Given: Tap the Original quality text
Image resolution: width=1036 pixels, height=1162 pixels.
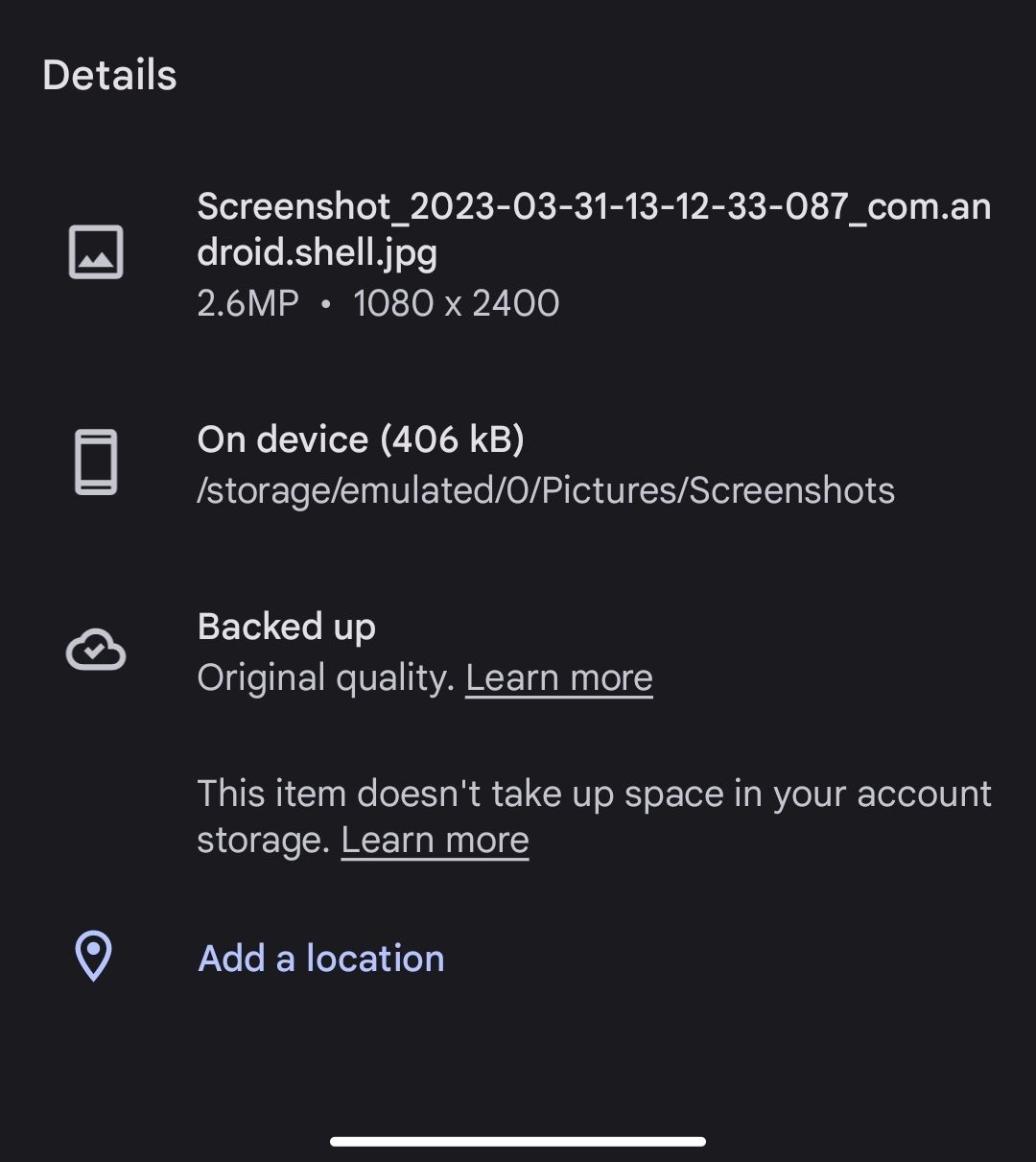Looking at the screenshot, I should [x=324, y=678].
